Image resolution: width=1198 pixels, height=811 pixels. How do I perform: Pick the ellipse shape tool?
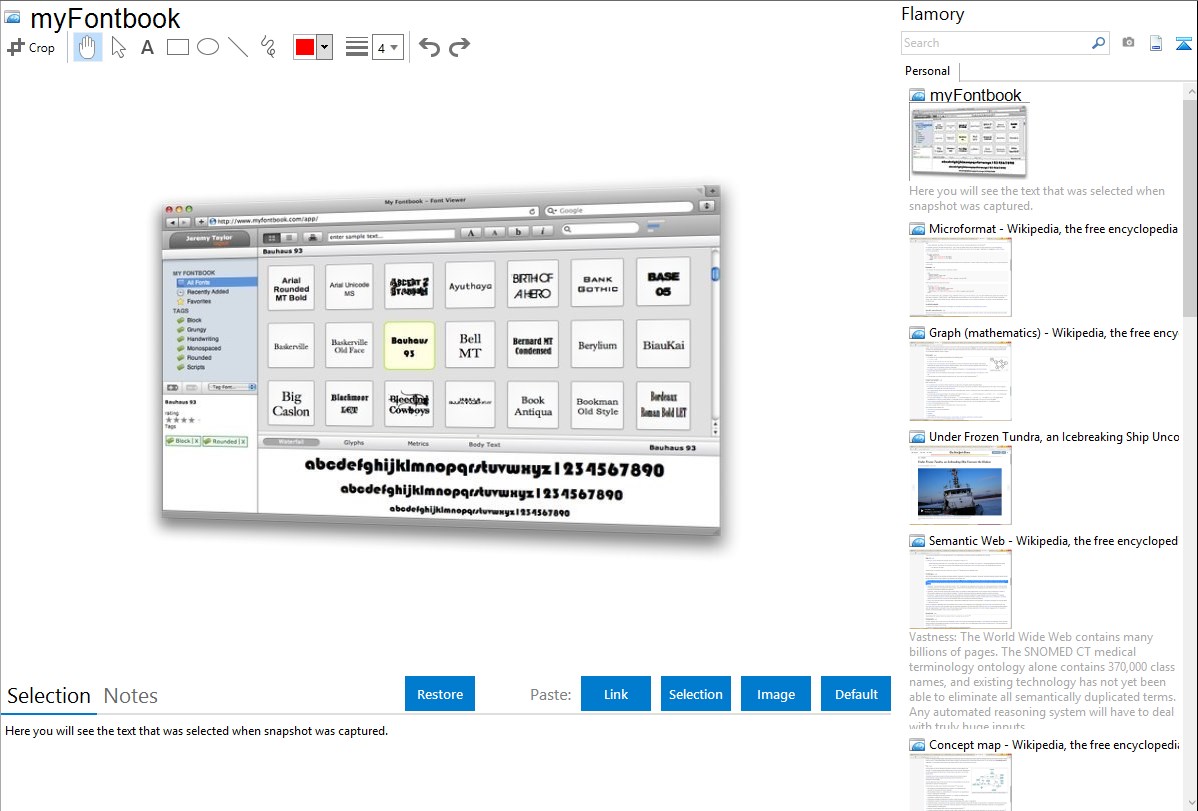coord(207,47)
